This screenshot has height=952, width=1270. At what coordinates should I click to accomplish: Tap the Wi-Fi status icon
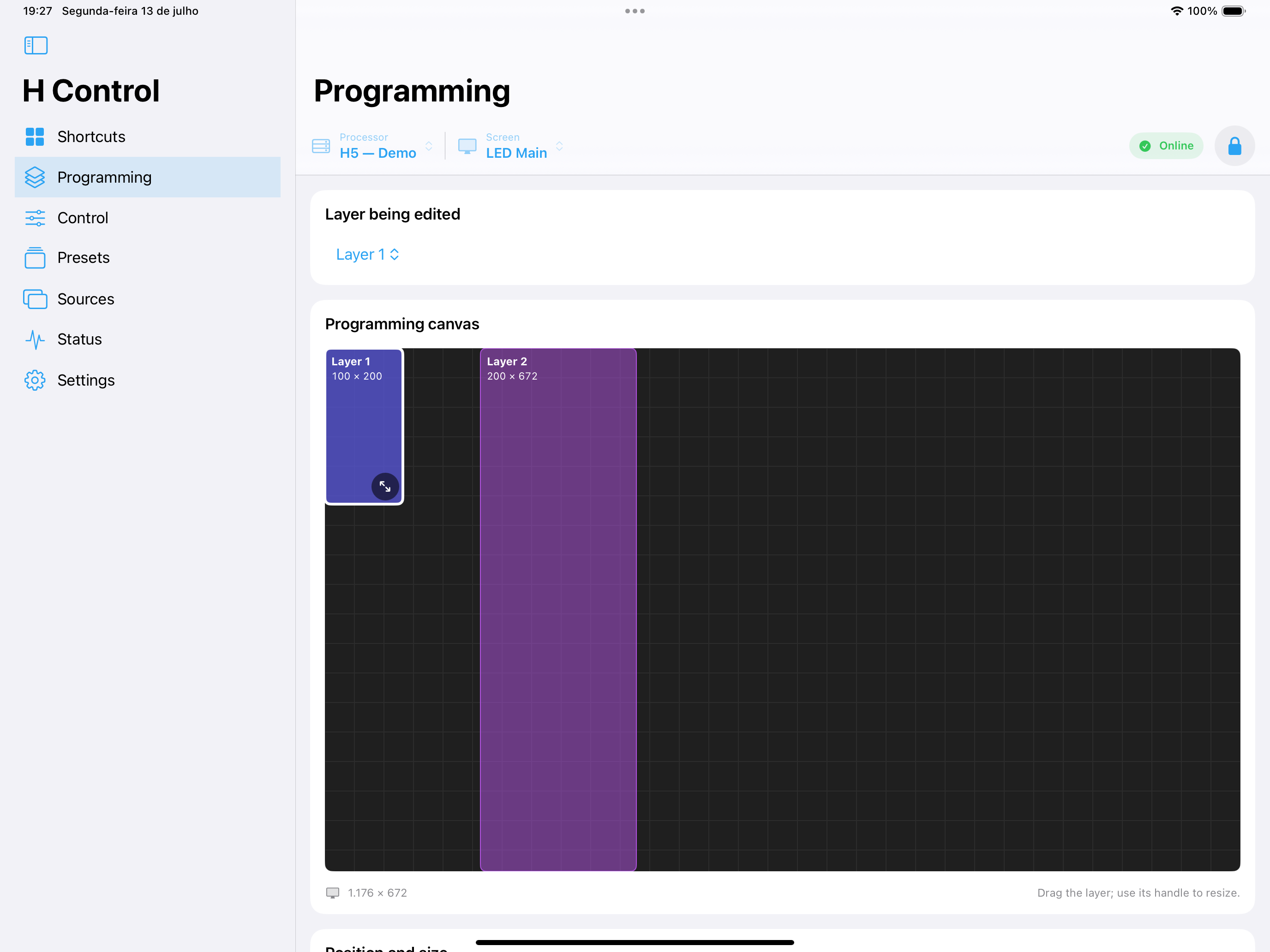point(1177,11)
